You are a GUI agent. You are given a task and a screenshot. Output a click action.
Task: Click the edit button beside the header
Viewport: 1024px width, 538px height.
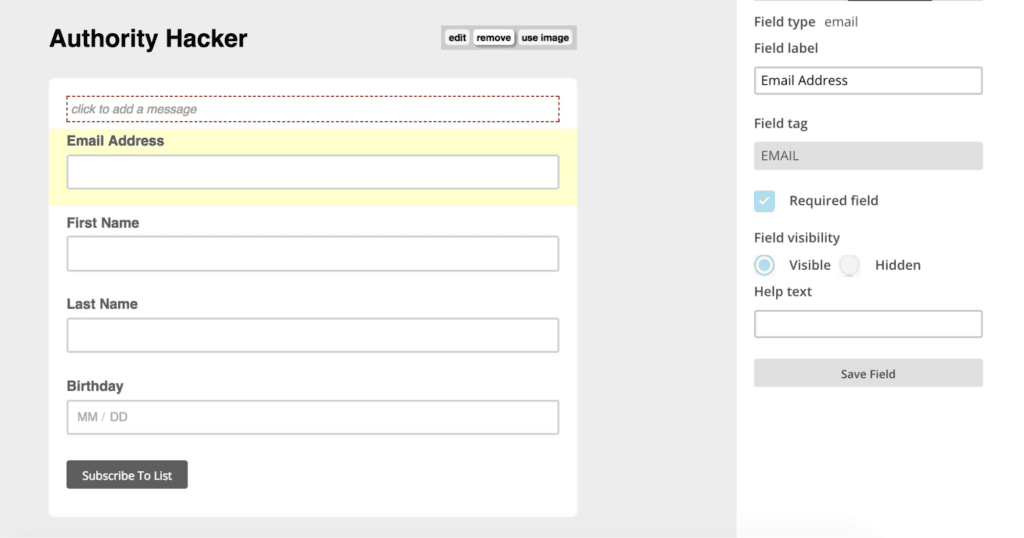(x=457, y=38)
